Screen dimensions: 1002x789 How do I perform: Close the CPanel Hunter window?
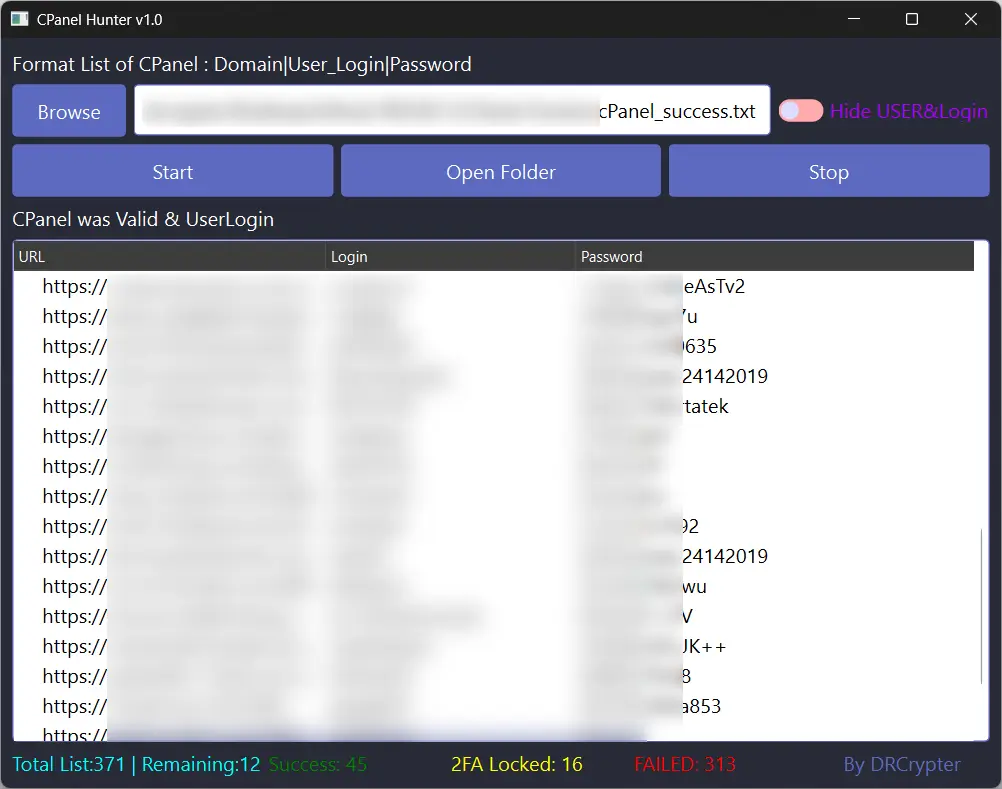click(x=970, y=20)
